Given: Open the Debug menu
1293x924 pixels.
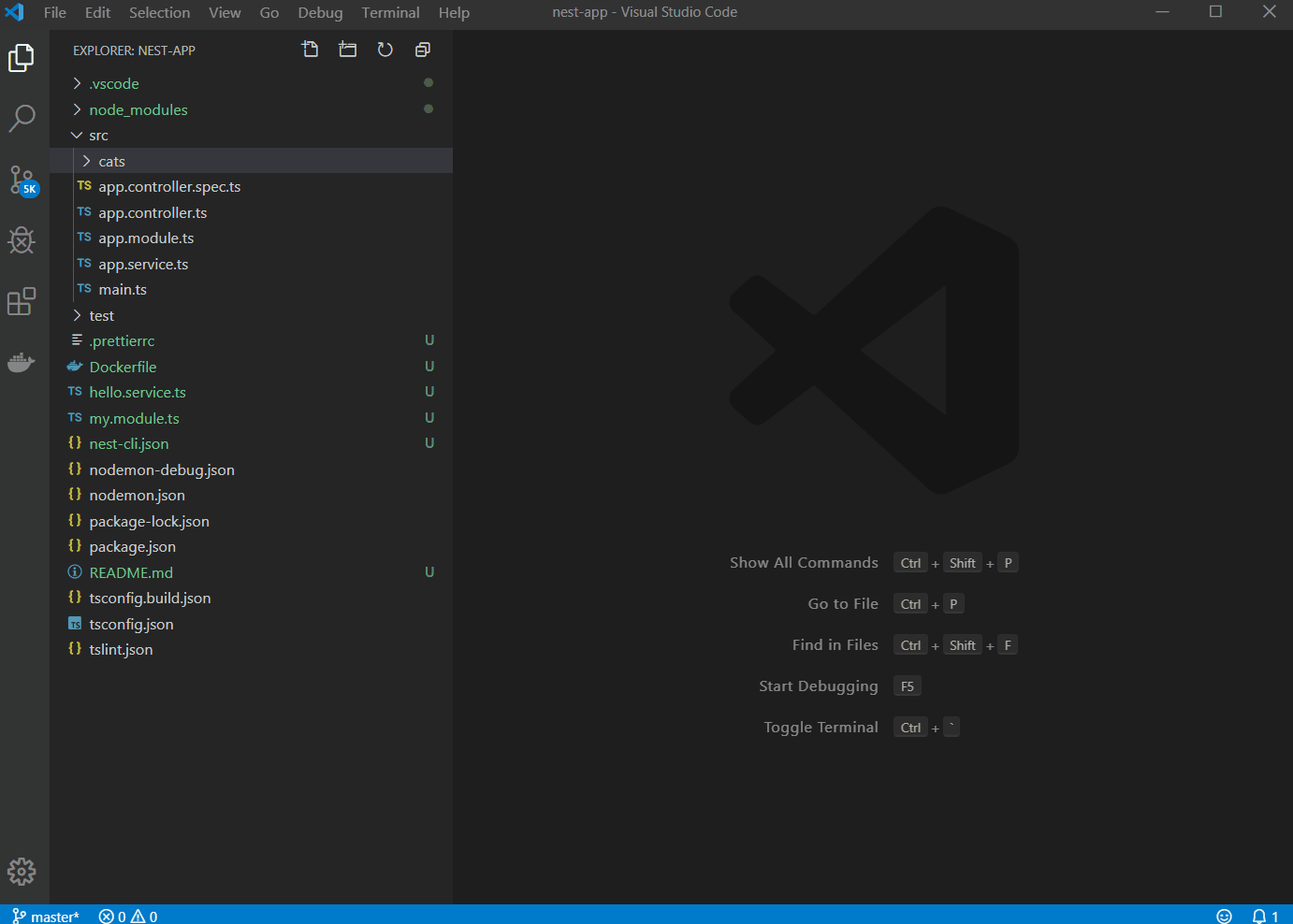Looking at the screenshot, I should pos(320,12).
